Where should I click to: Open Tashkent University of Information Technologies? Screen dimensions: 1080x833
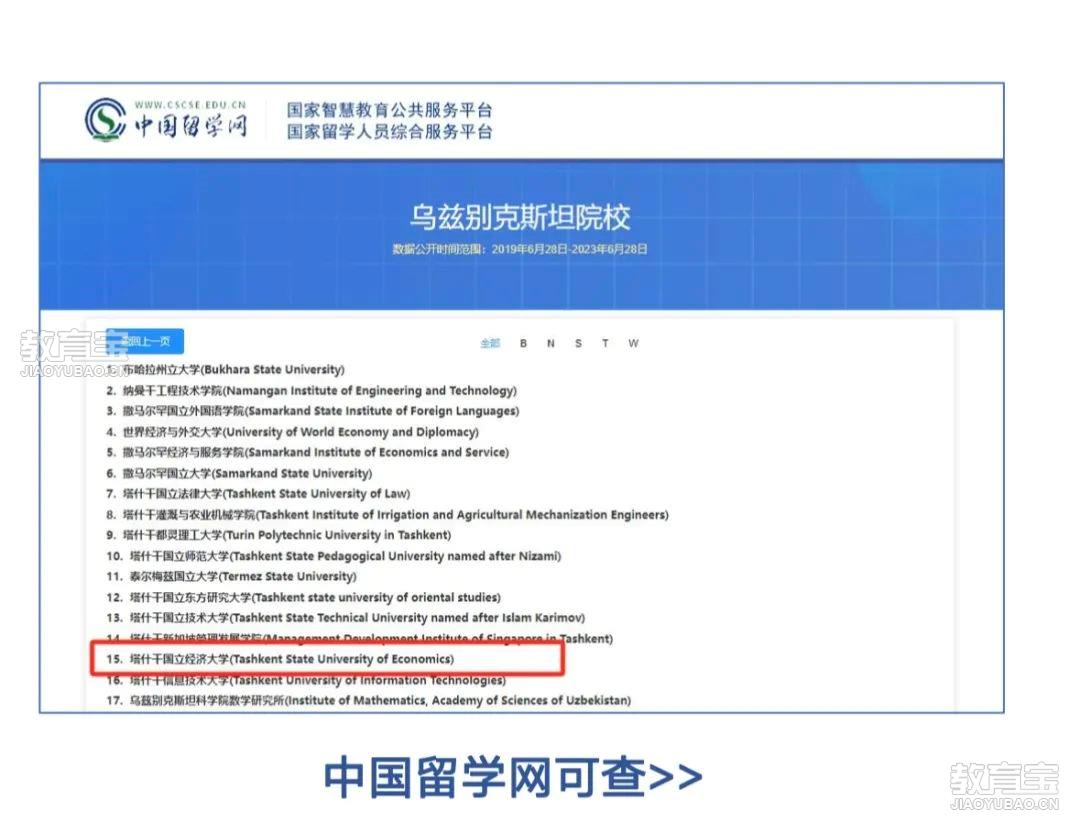tap(307, 680)
